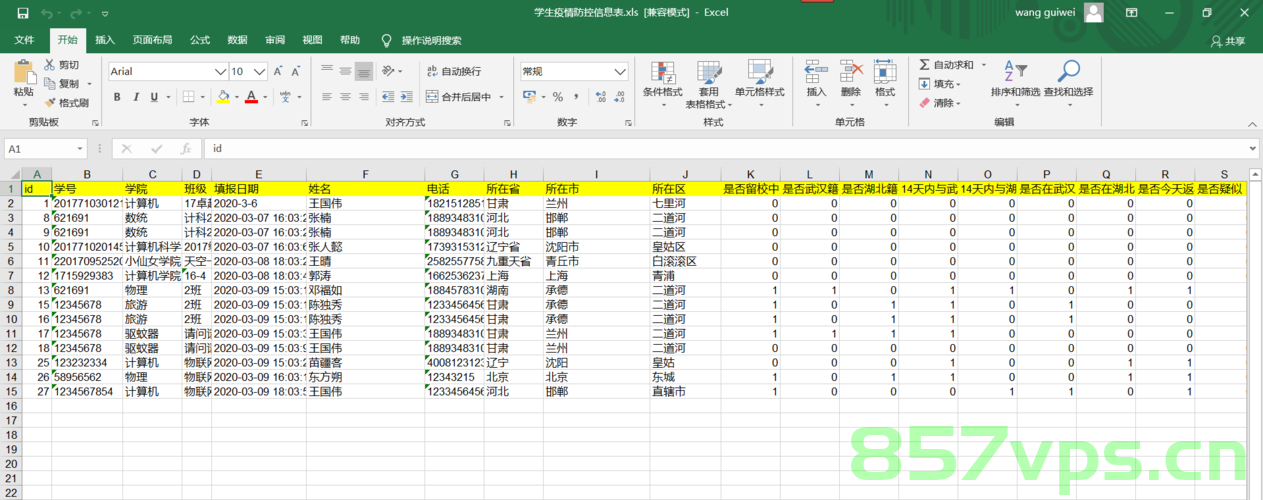
Task: Click the Delete cells (删除) icon
Action: (x=851, y=72)
